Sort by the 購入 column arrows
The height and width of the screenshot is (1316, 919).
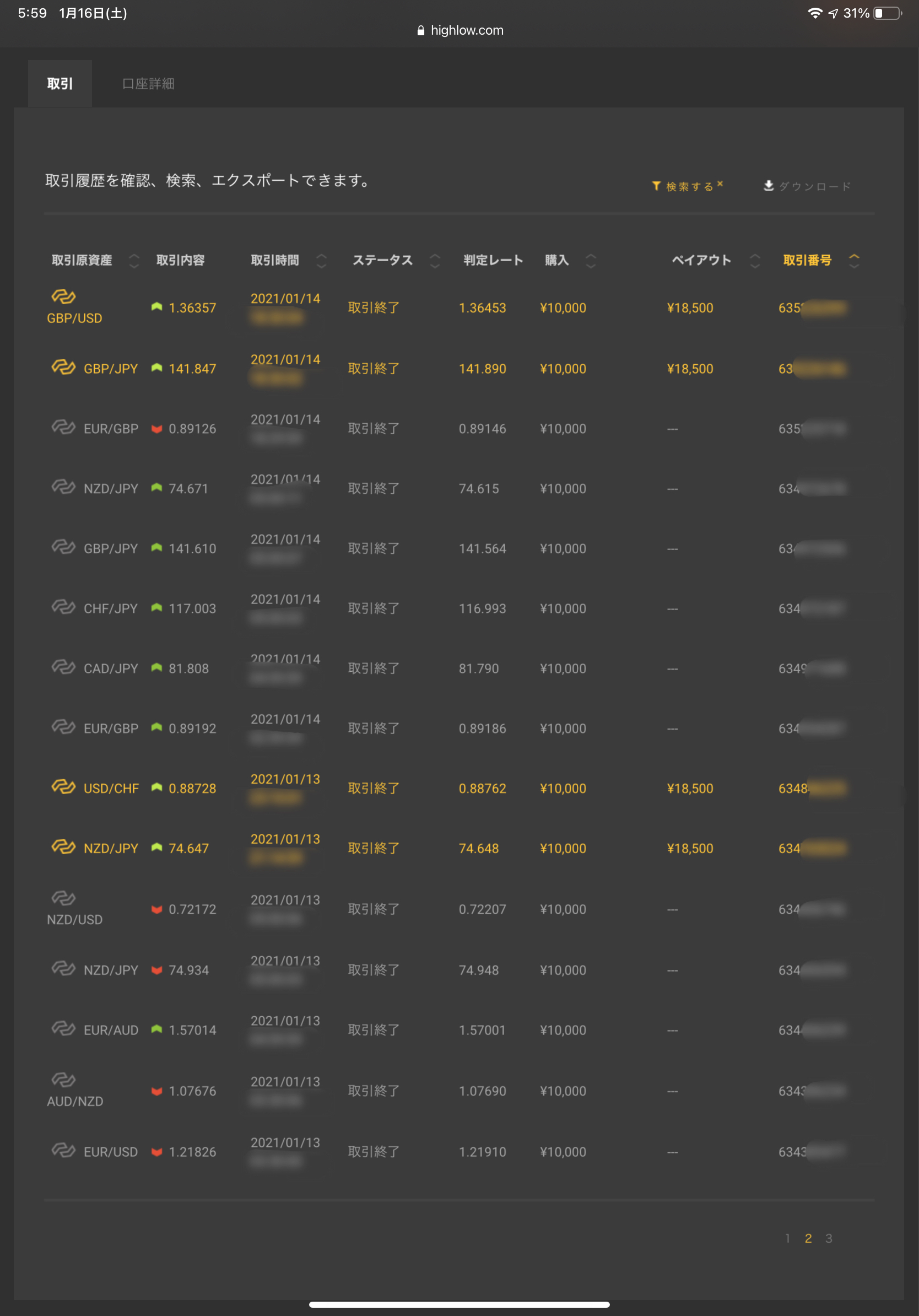coord(591,261)
